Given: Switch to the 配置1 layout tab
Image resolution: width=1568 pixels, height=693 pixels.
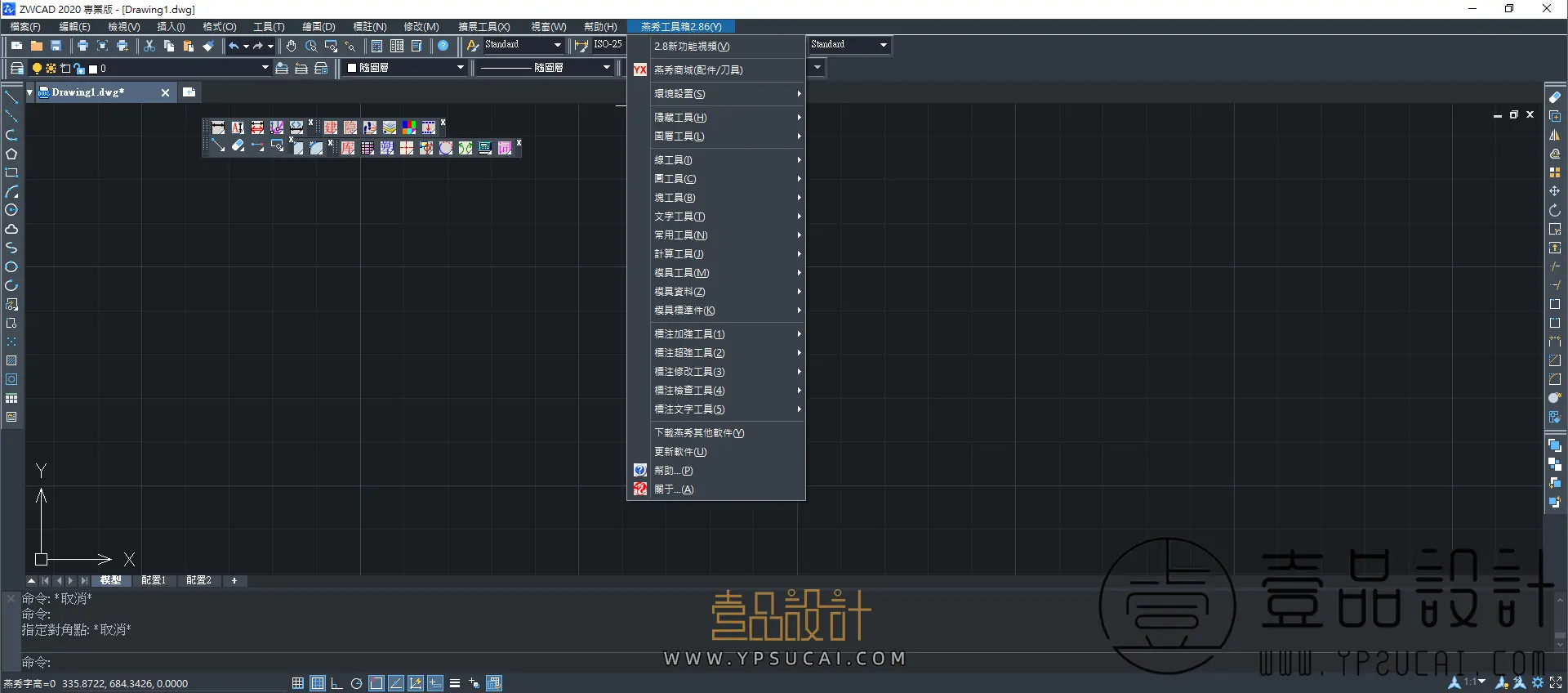Looking at the screenshot, I should 154,580.
